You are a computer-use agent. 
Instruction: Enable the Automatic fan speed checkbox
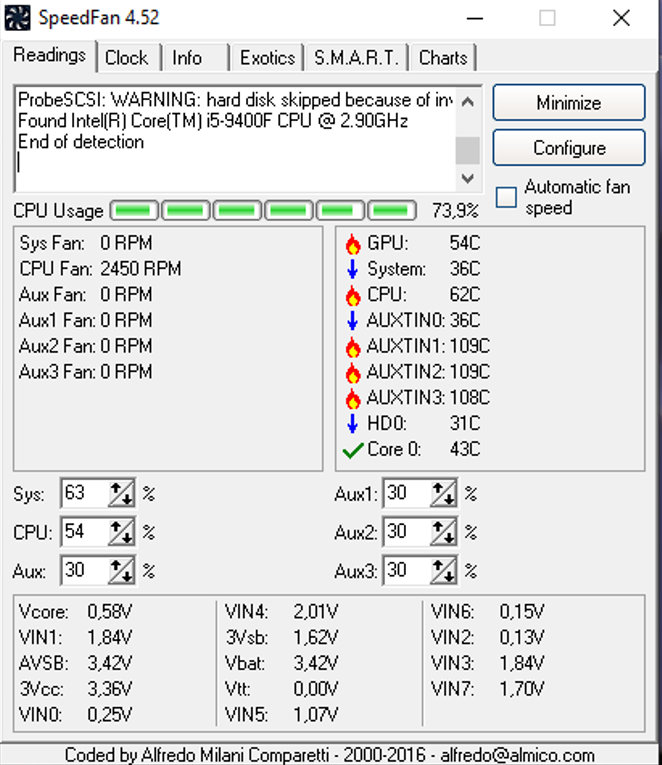[x=506, y=197]
